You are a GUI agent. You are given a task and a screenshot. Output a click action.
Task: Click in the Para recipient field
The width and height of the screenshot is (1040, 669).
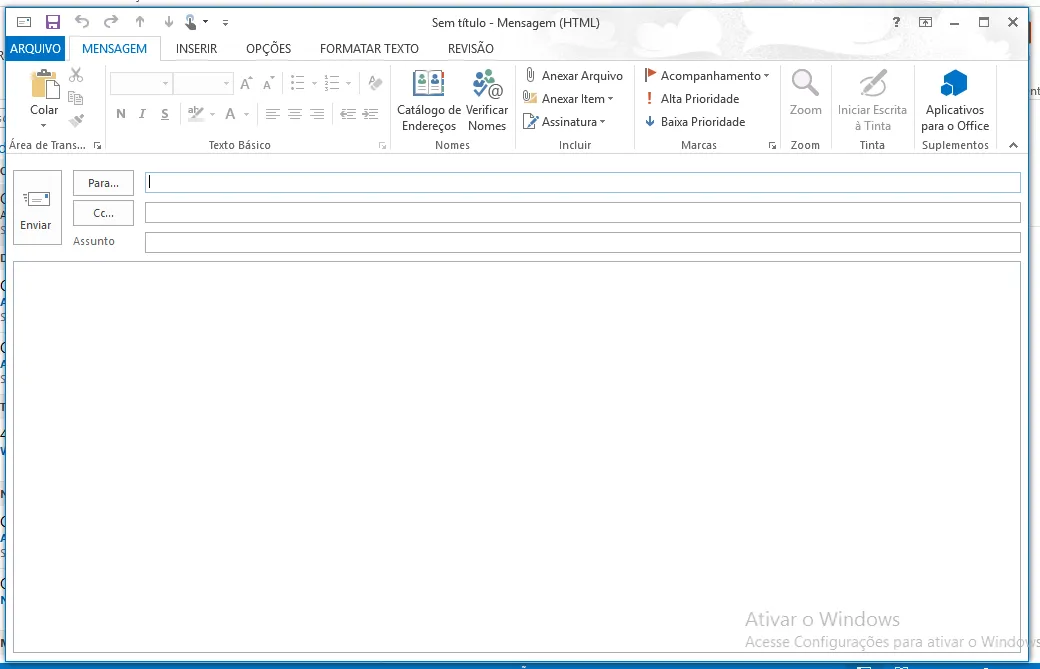582,182
